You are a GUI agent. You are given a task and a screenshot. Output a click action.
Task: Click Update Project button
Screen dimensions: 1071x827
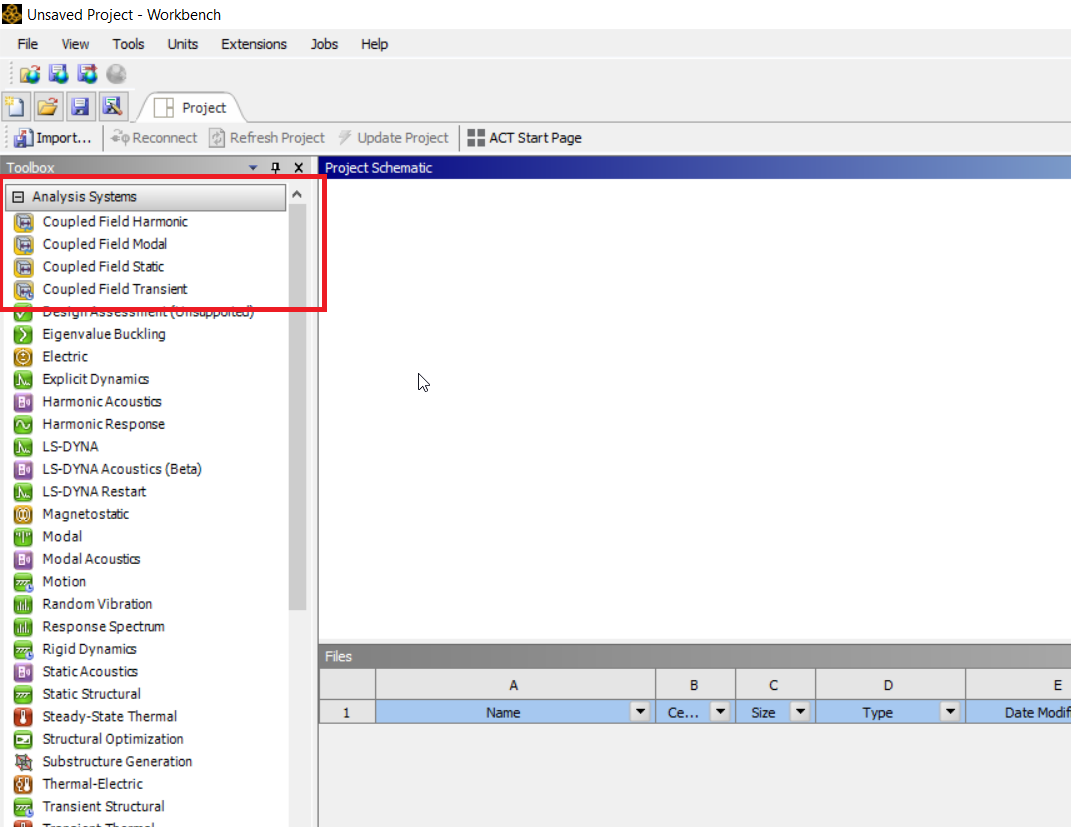(x=393, y=138)
